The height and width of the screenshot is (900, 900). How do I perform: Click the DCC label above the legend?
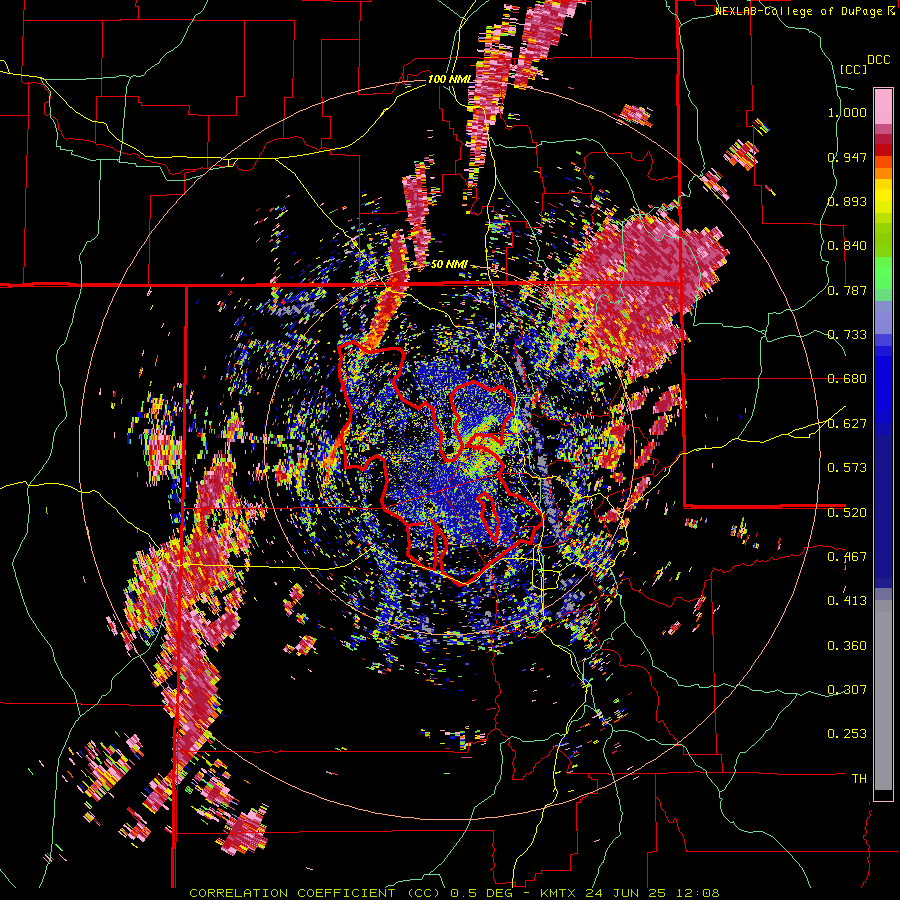pos(879,60)
